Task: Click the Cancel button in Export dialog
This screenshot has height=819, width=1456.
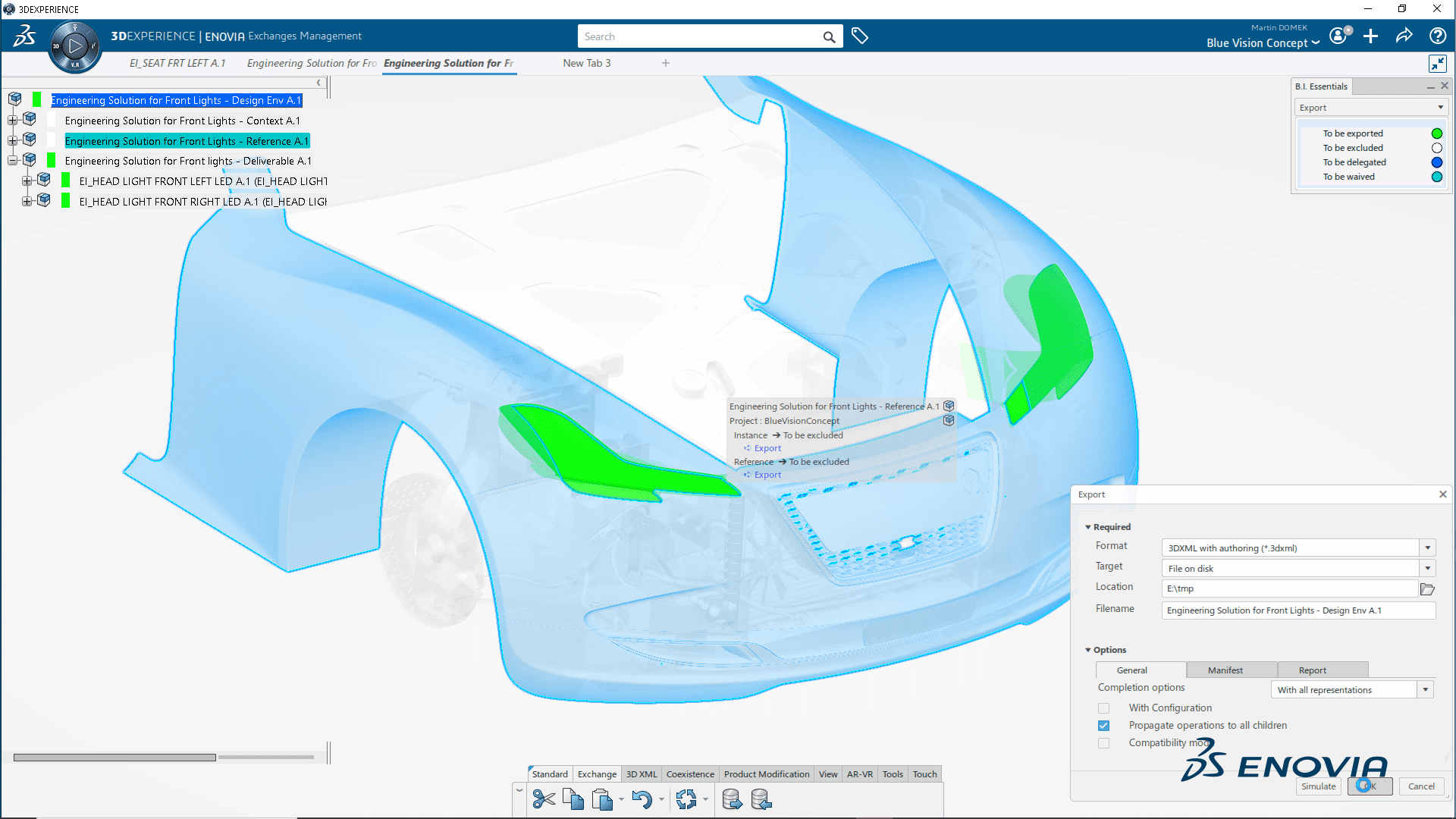Action: [1421, 786]
